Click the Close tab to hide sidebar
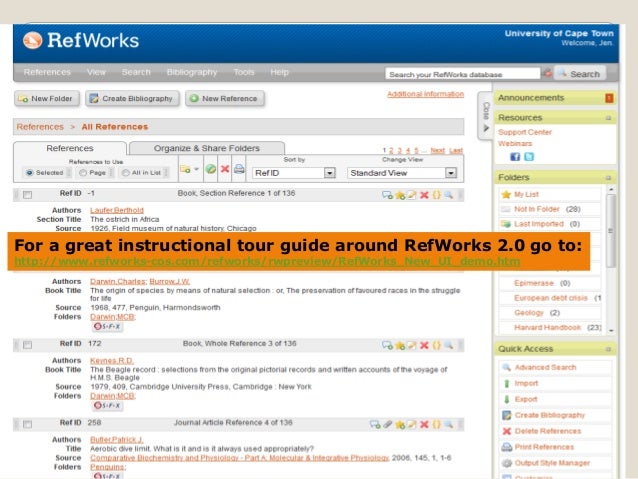The height and width of the screenshot is (479, 638). pyautogui.click(x=486, y=116)
